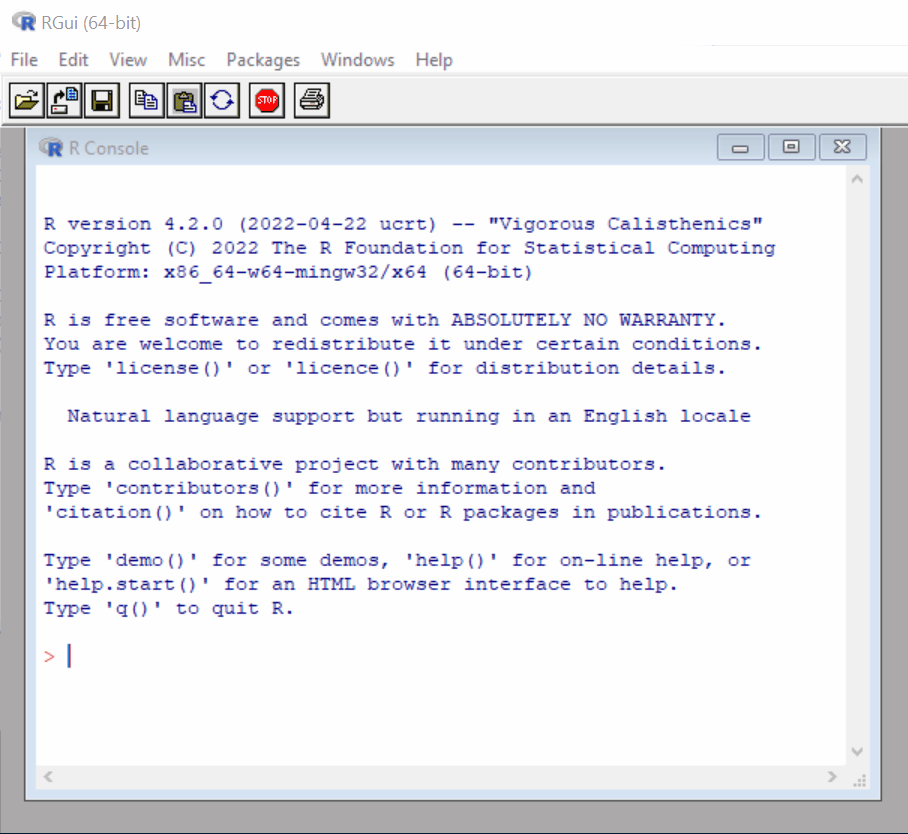Click the 'Natural language support' line

pos(409,416)
